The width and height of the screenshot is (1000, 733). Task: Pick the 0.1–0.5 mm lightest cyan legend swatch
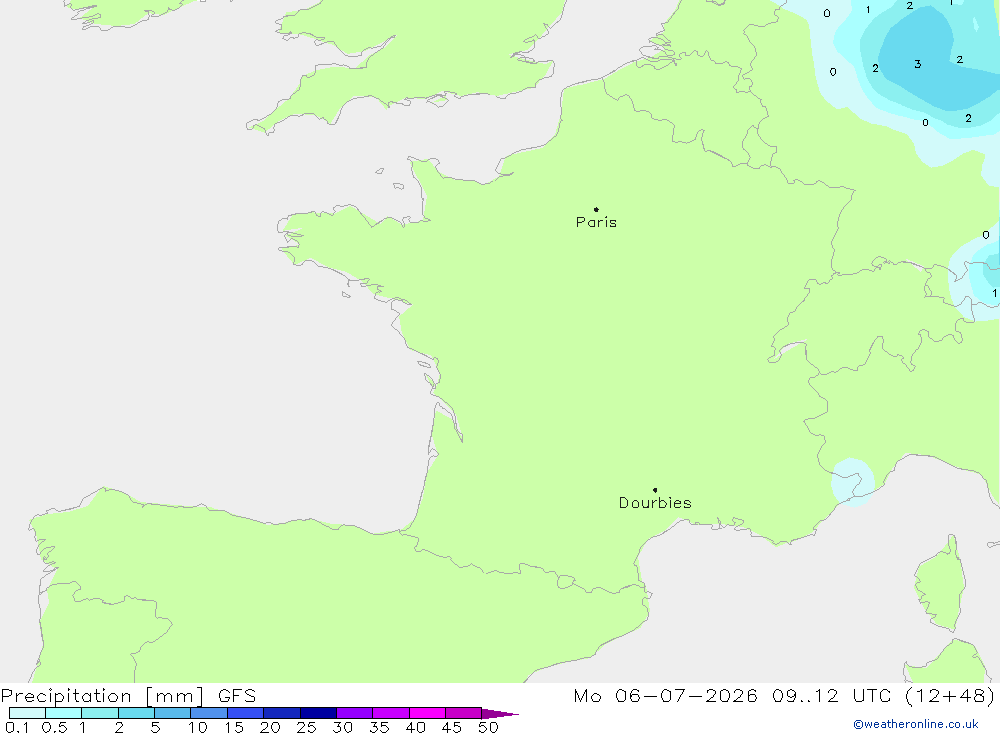[x=27, y=713]
